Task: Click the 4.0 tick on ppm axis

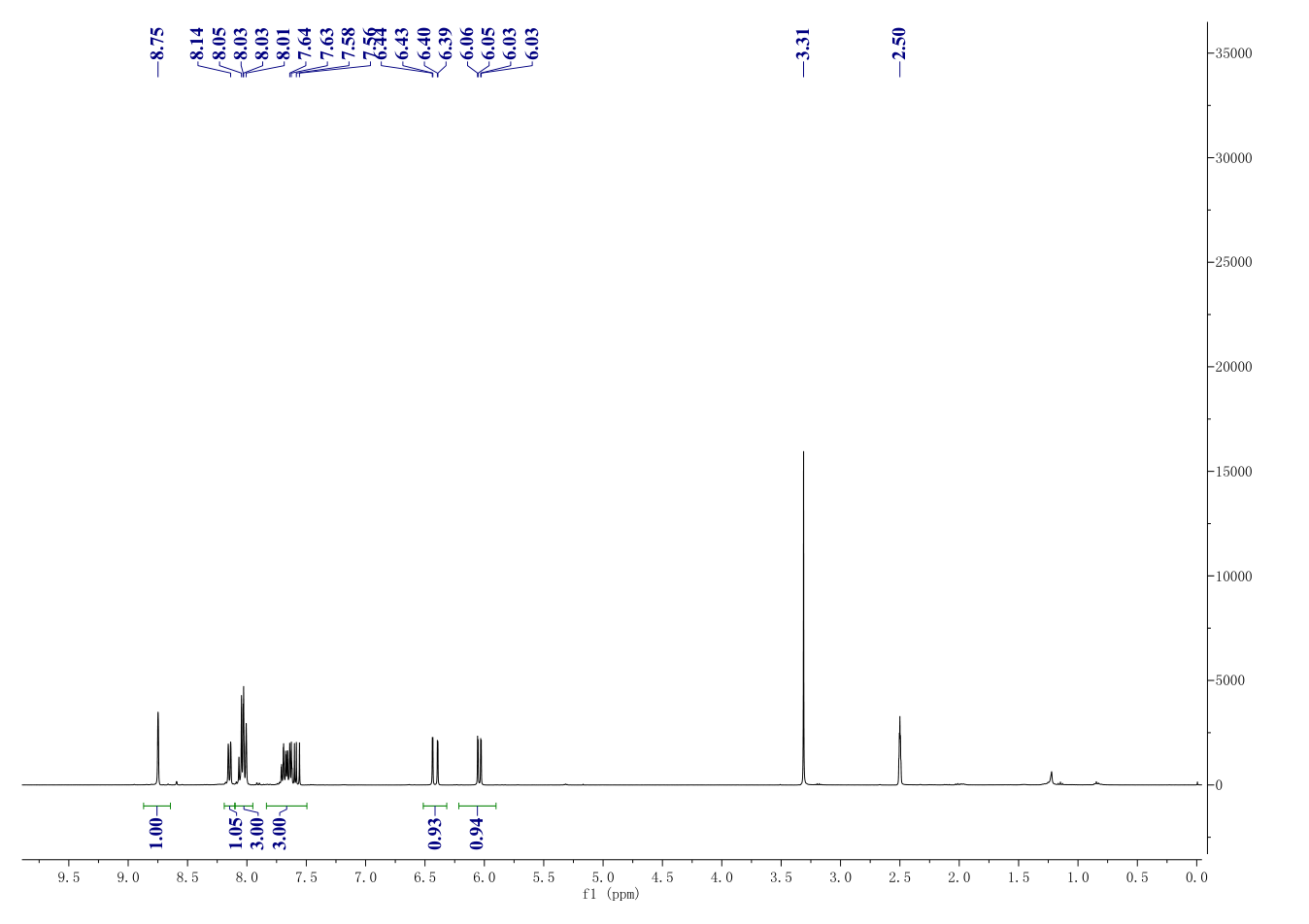Action: point(722,877)
